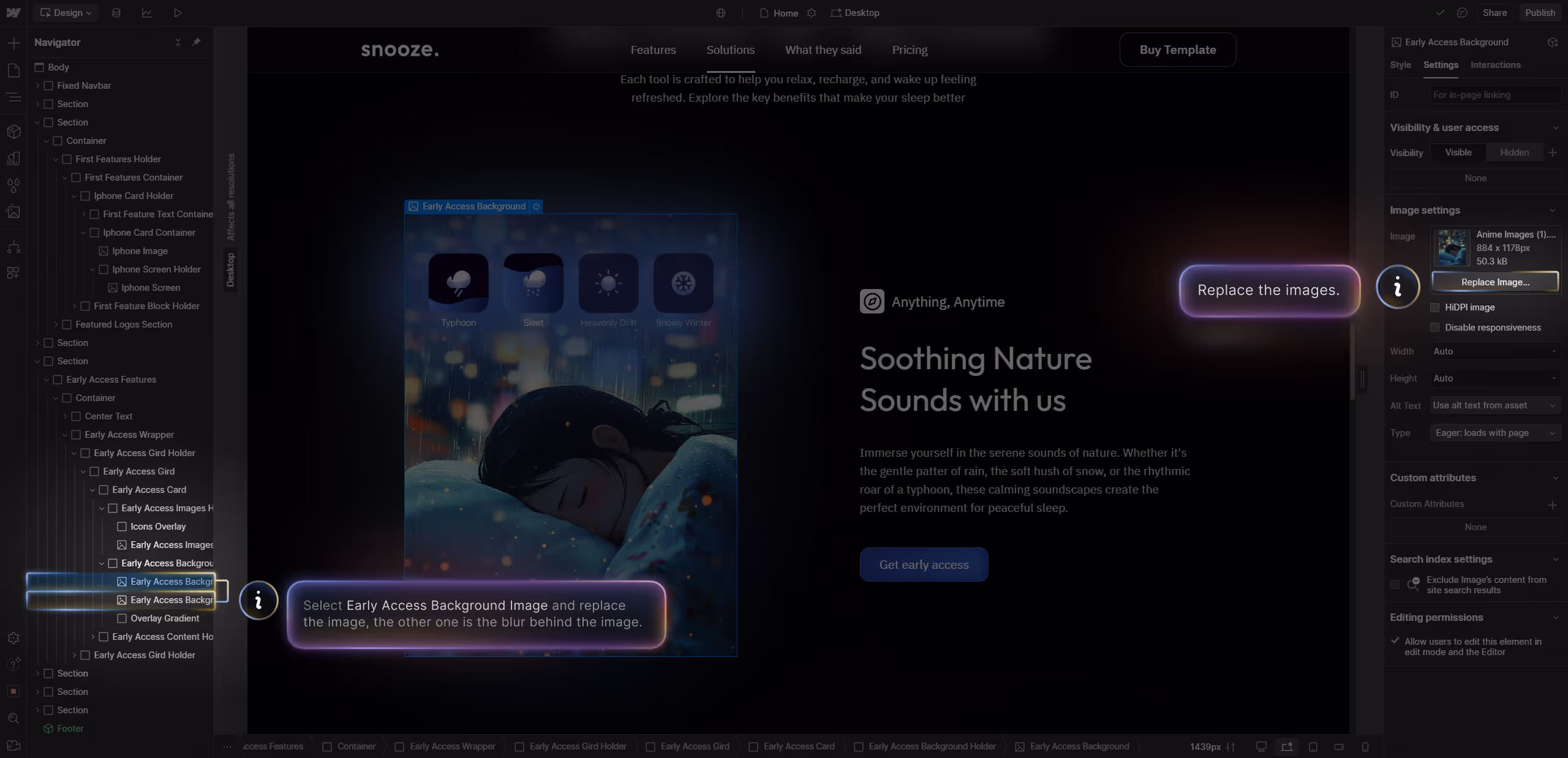Screen dimensions: 1568x758
Task: Click the ID input field
Action: [1494, 95]
